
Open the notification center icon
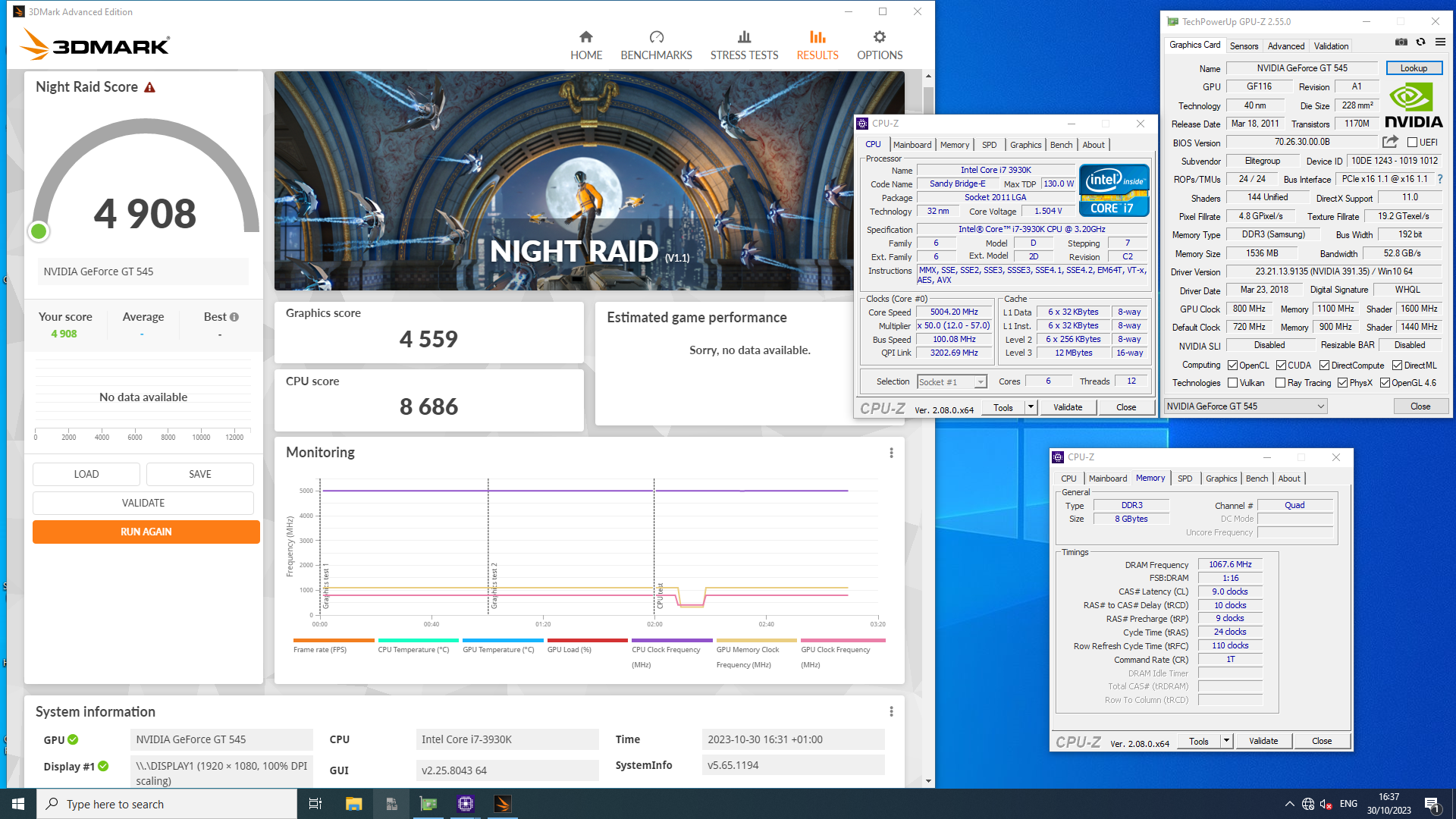click(1432, 804)
